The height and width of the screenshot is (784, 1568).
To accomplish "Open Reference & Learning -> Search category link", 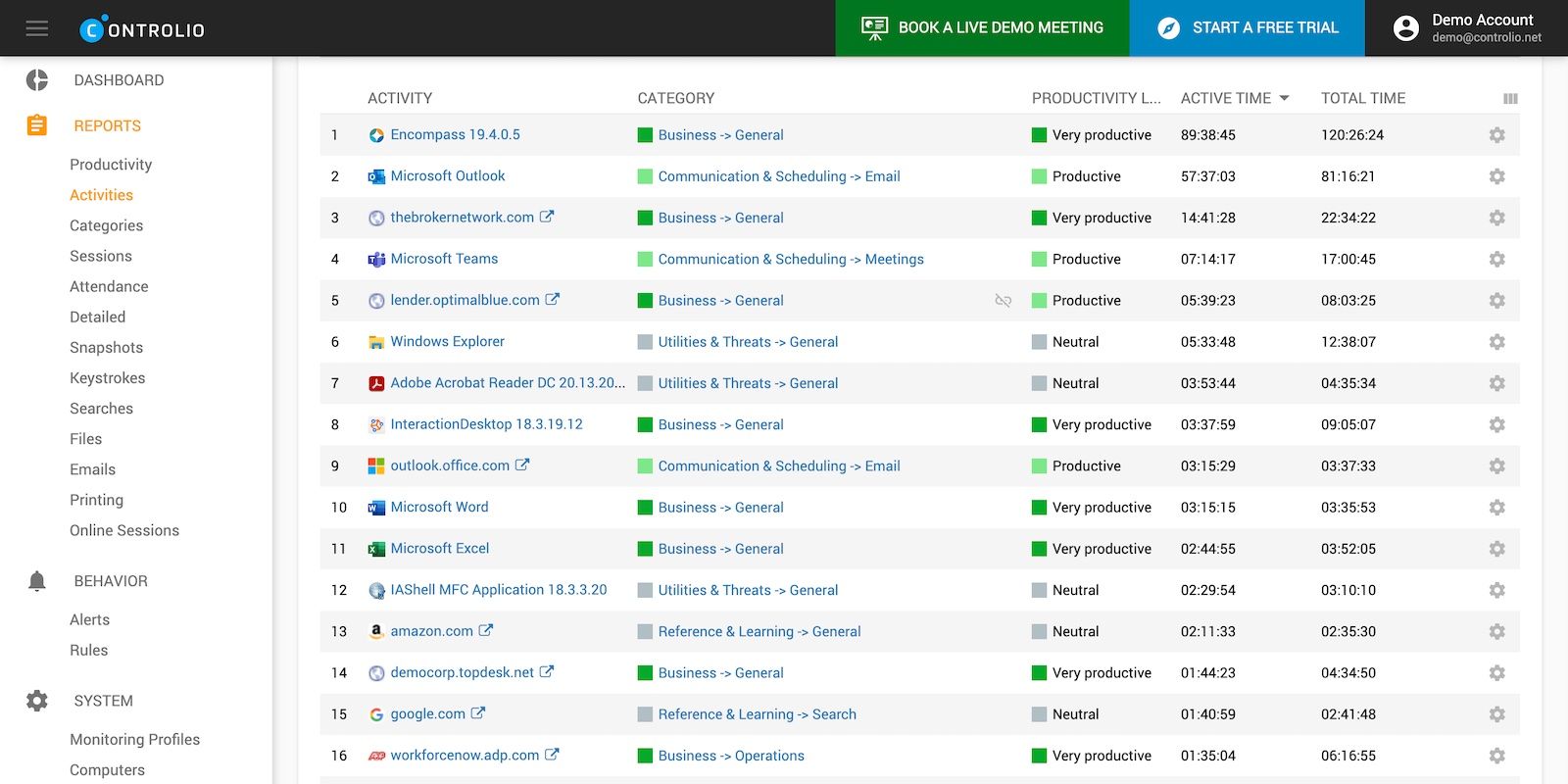I will (757, 714).
